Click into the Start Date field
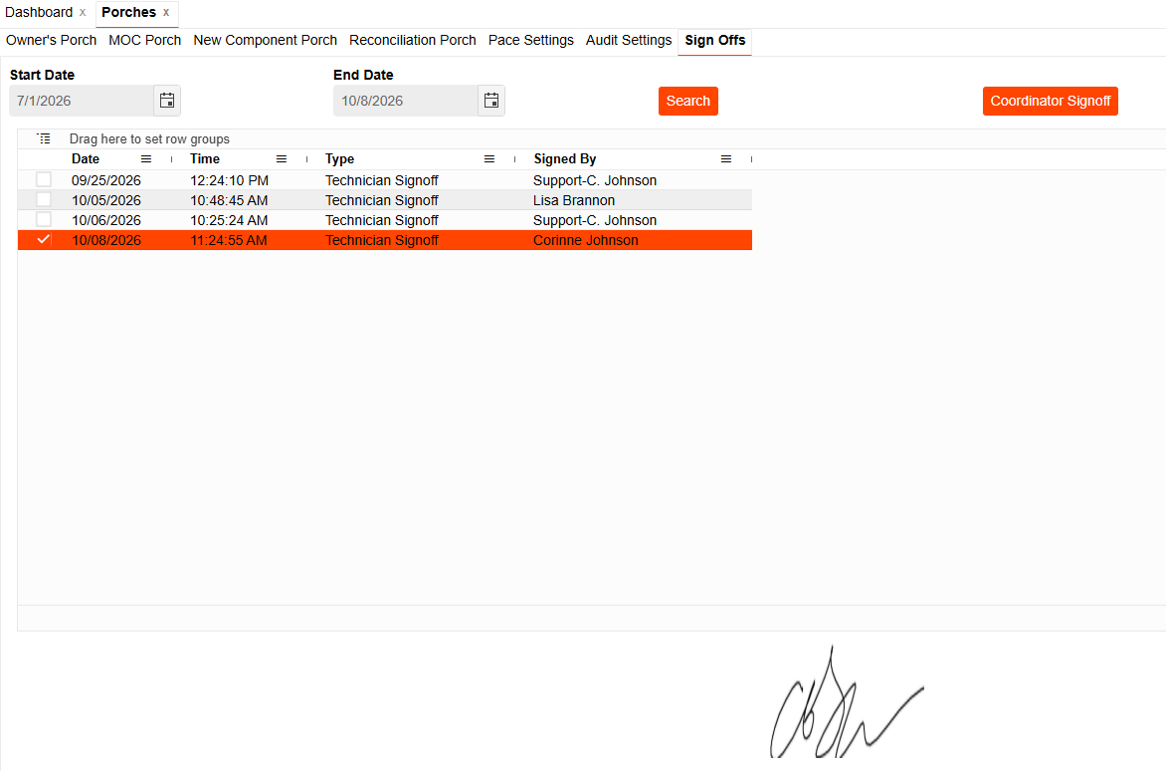The height and width of the screenshot is (771, 1166). (82, 101)
